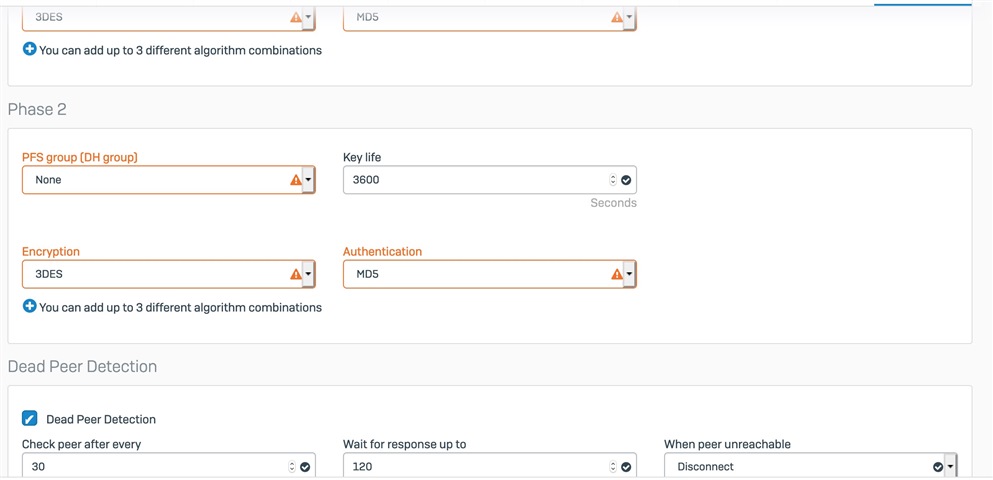Click validation checkmark in Key life field
The image size is (993, 480).
coord(626,180)
